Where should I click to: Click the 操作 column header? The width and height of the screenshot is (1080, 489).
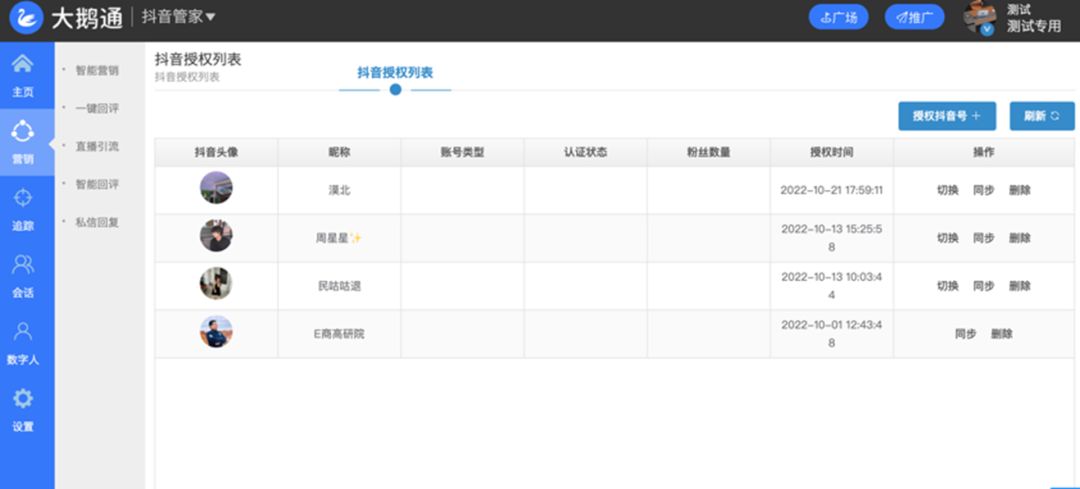click(984, 152)
